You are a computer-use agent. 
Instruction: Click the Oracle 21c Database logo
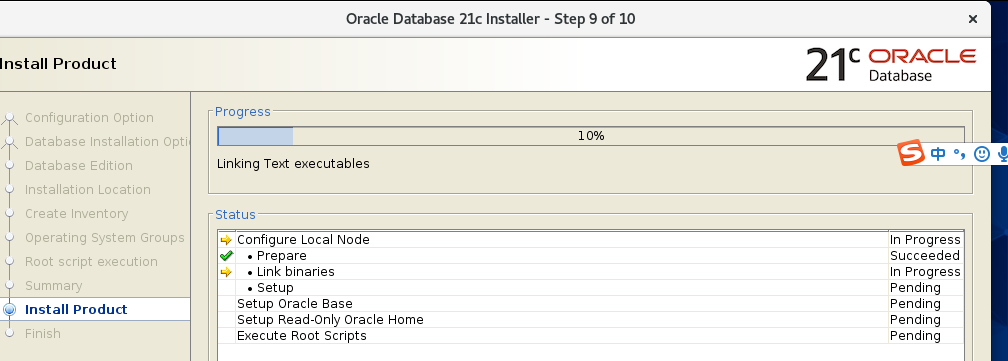890,64
